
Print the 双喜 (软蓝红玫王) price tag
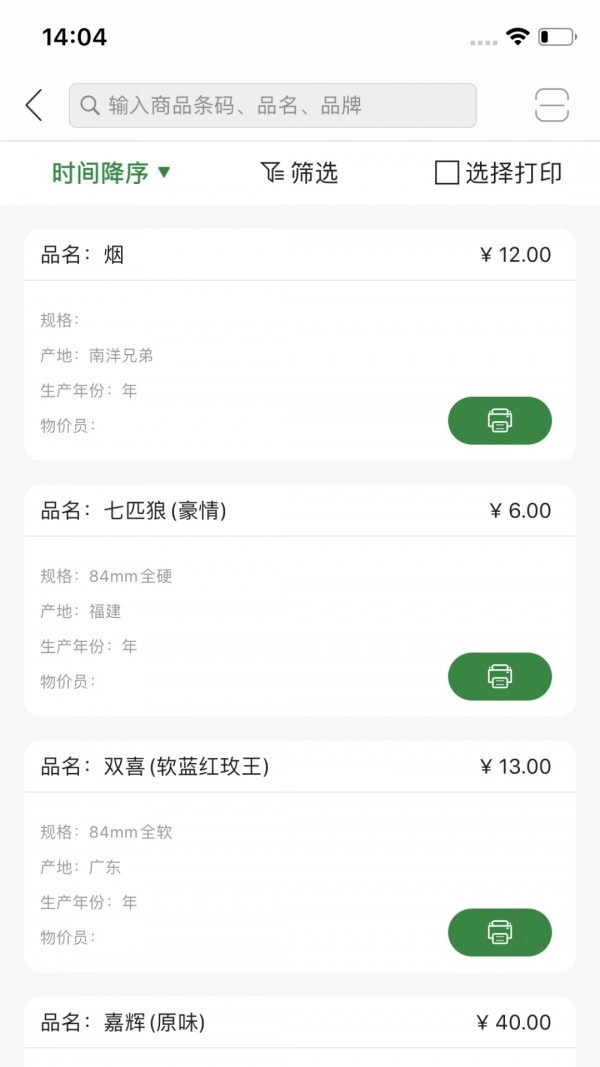[500, 931]
